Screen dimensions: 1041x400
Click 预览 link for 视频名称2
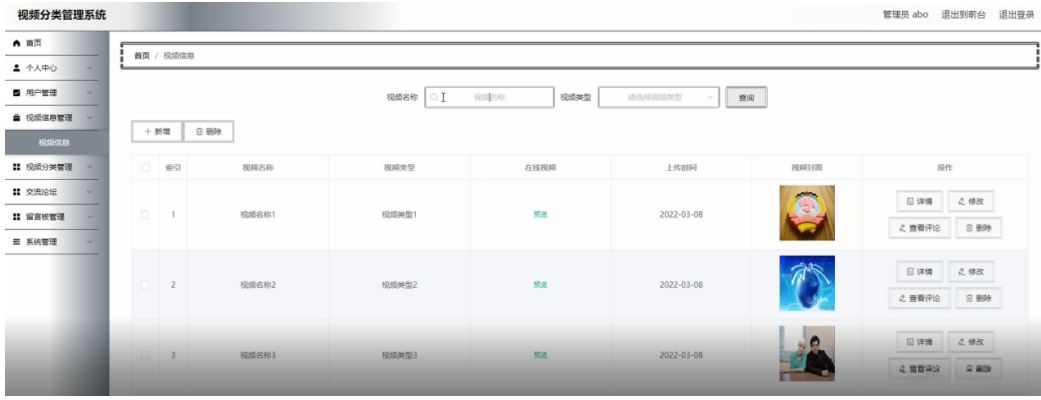click(540, 285)
